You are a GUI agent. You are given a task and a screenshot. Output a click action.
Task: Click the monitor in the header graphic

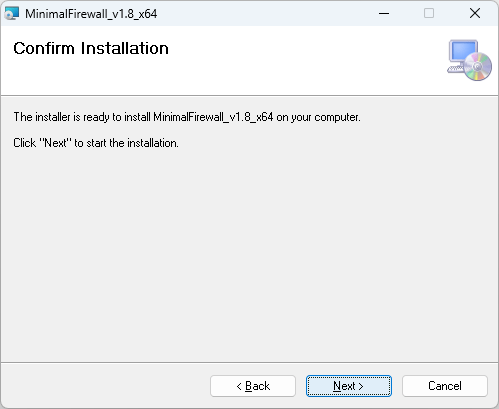pos(463,52)
